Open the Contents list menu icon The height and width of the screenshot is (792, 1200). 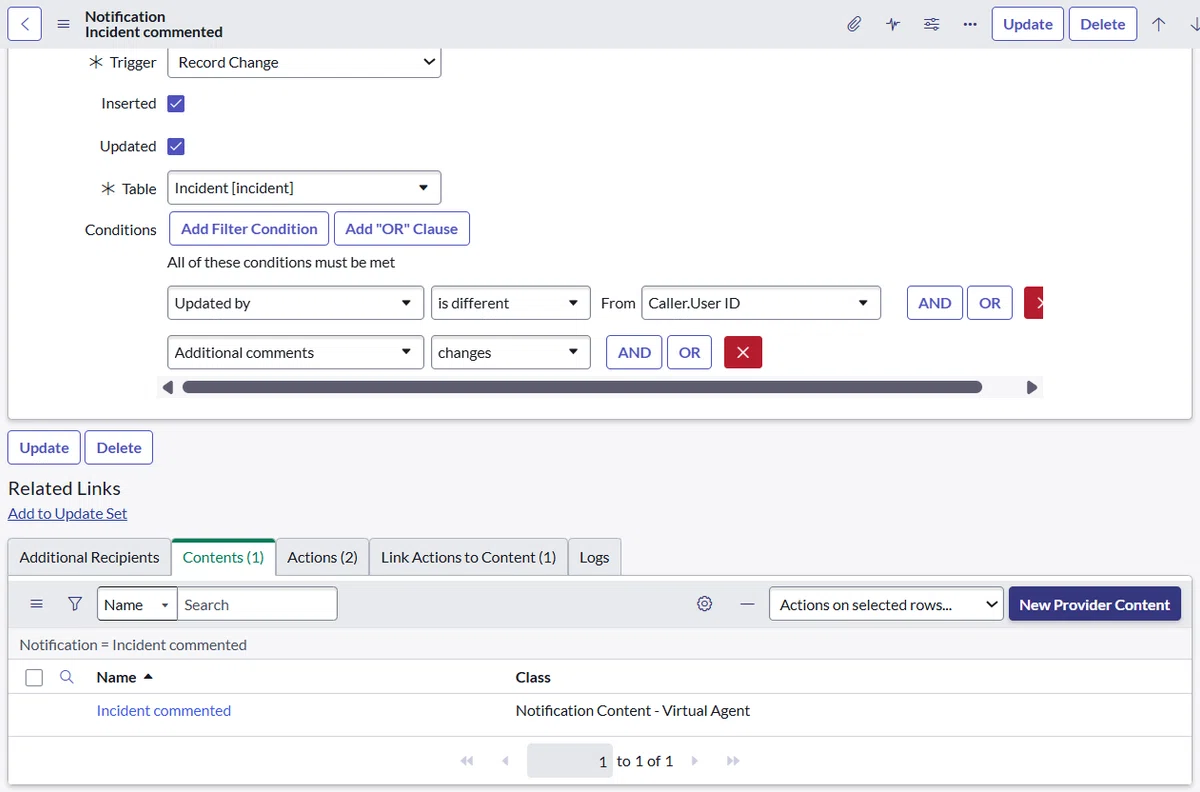tap(36, 604)
